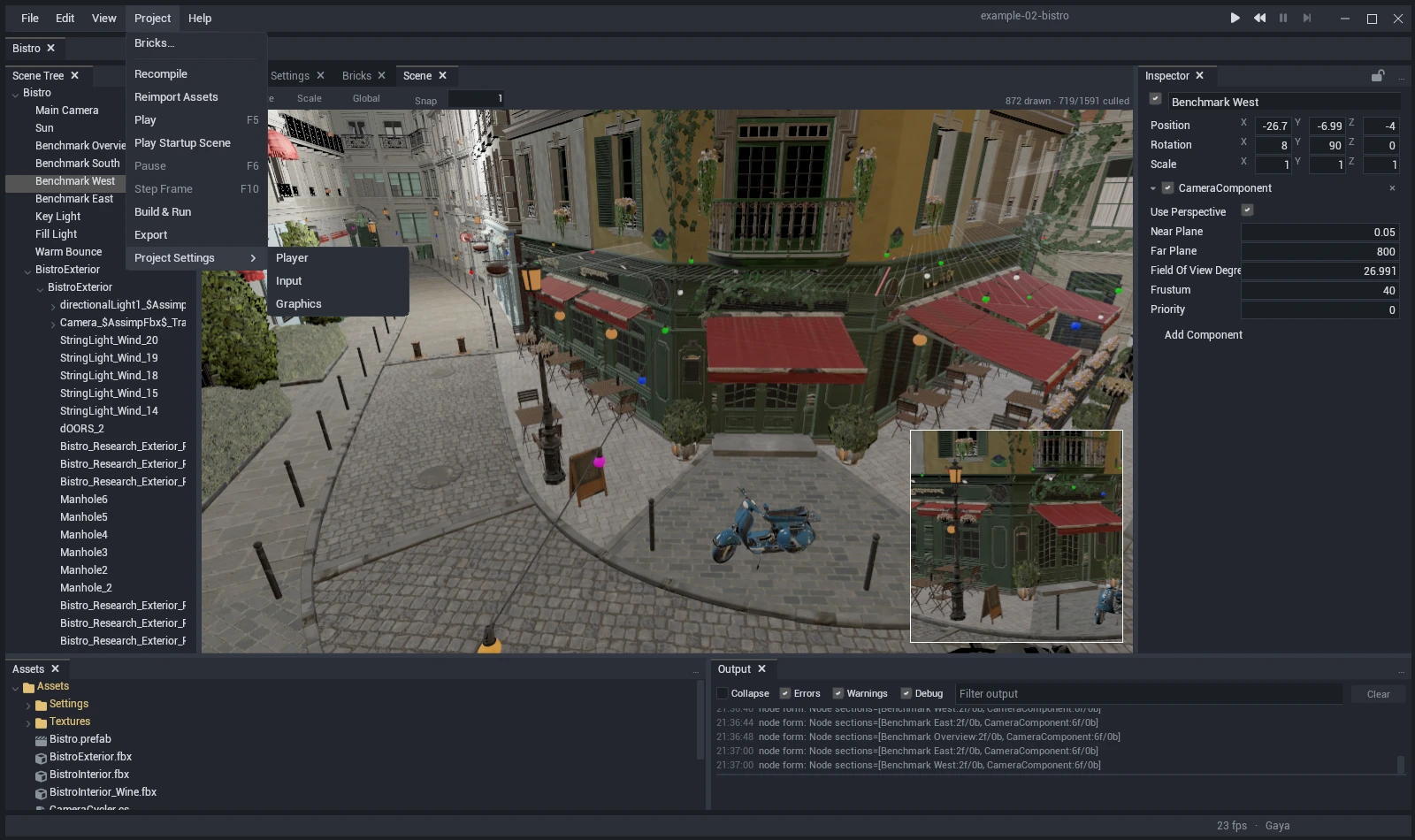Toggle the Use Perspective checkbox
The height and width of the screenshot is (840, 1415).
[1247, 210]
